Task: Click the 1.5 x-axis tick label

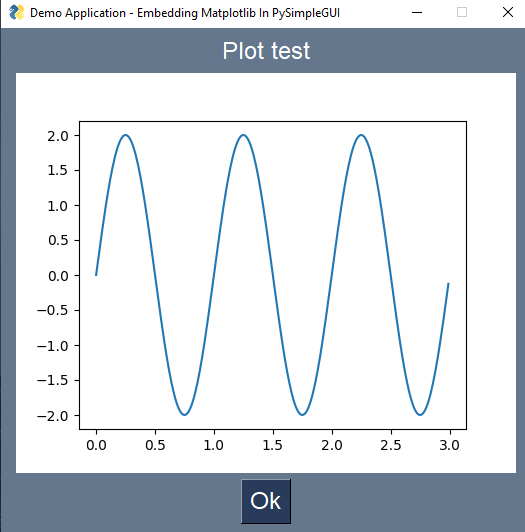Action: 273,445
